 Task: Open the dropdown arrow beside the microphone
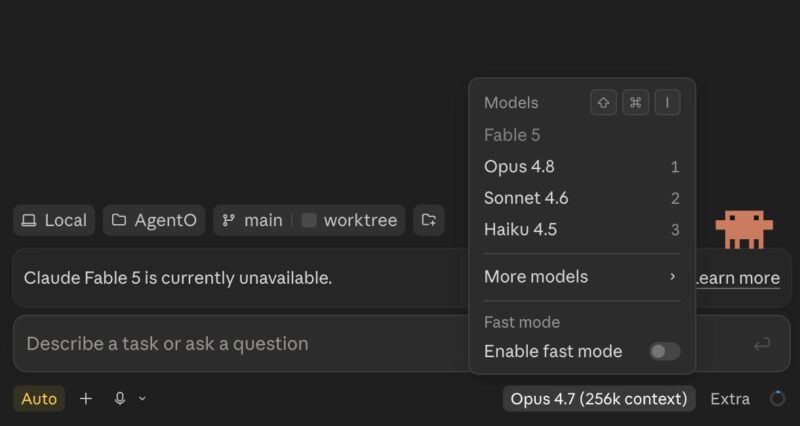coord(142,398)
